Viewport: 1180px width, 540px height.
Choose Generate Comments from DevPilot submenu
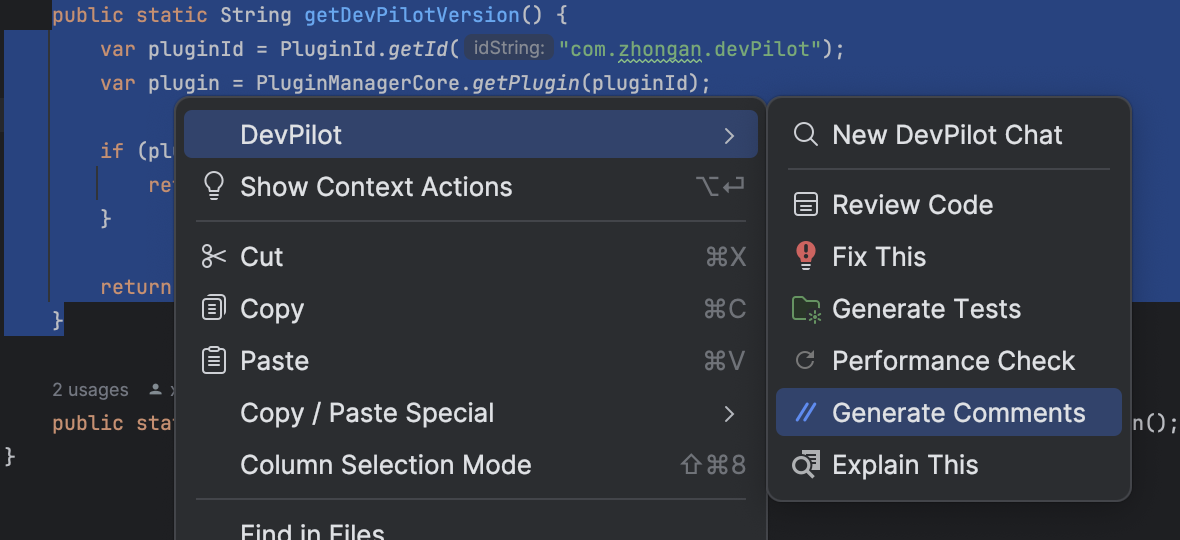(948, 412)
